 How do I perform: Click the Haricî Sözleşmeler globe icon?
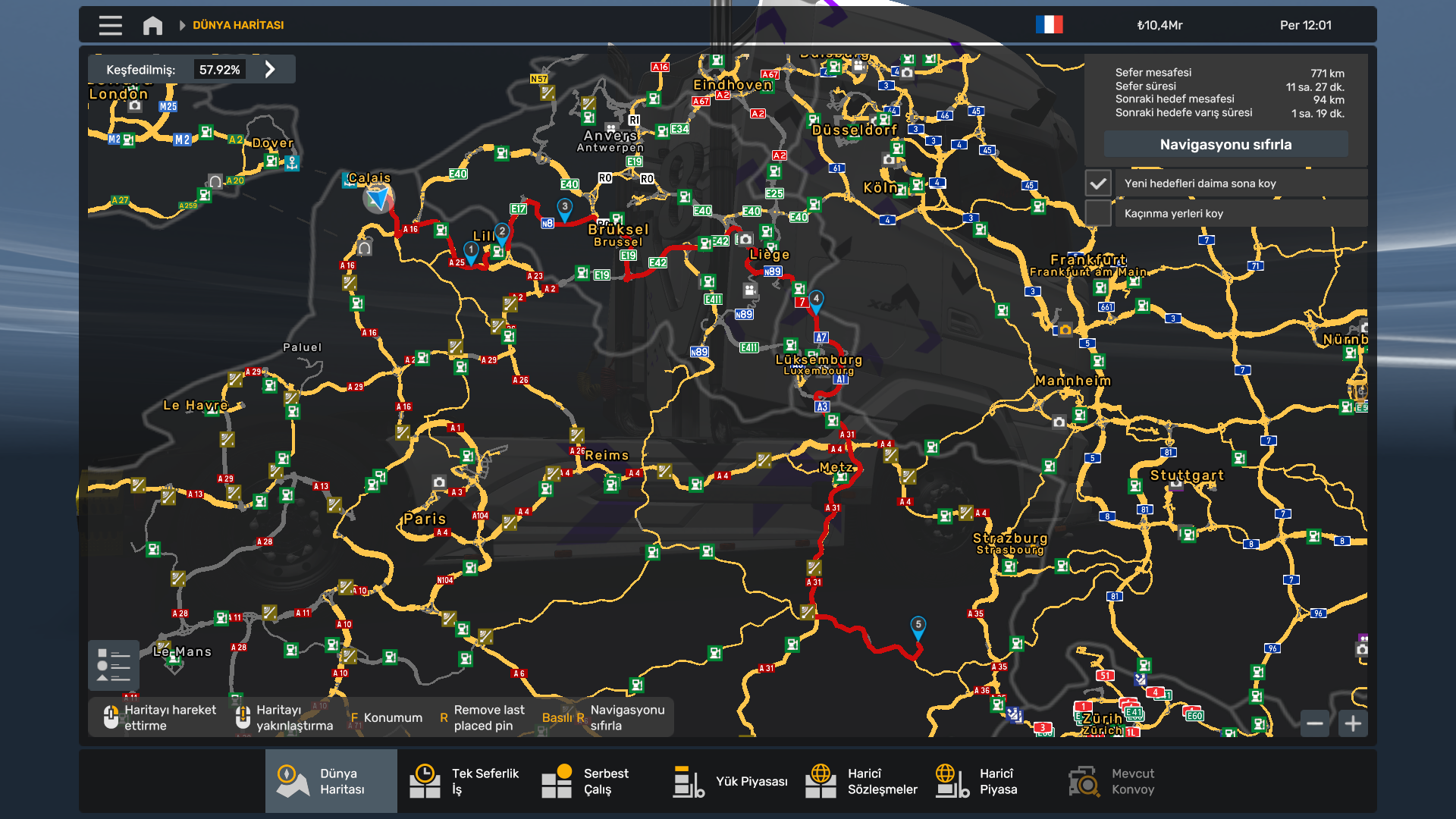point(821,781)
